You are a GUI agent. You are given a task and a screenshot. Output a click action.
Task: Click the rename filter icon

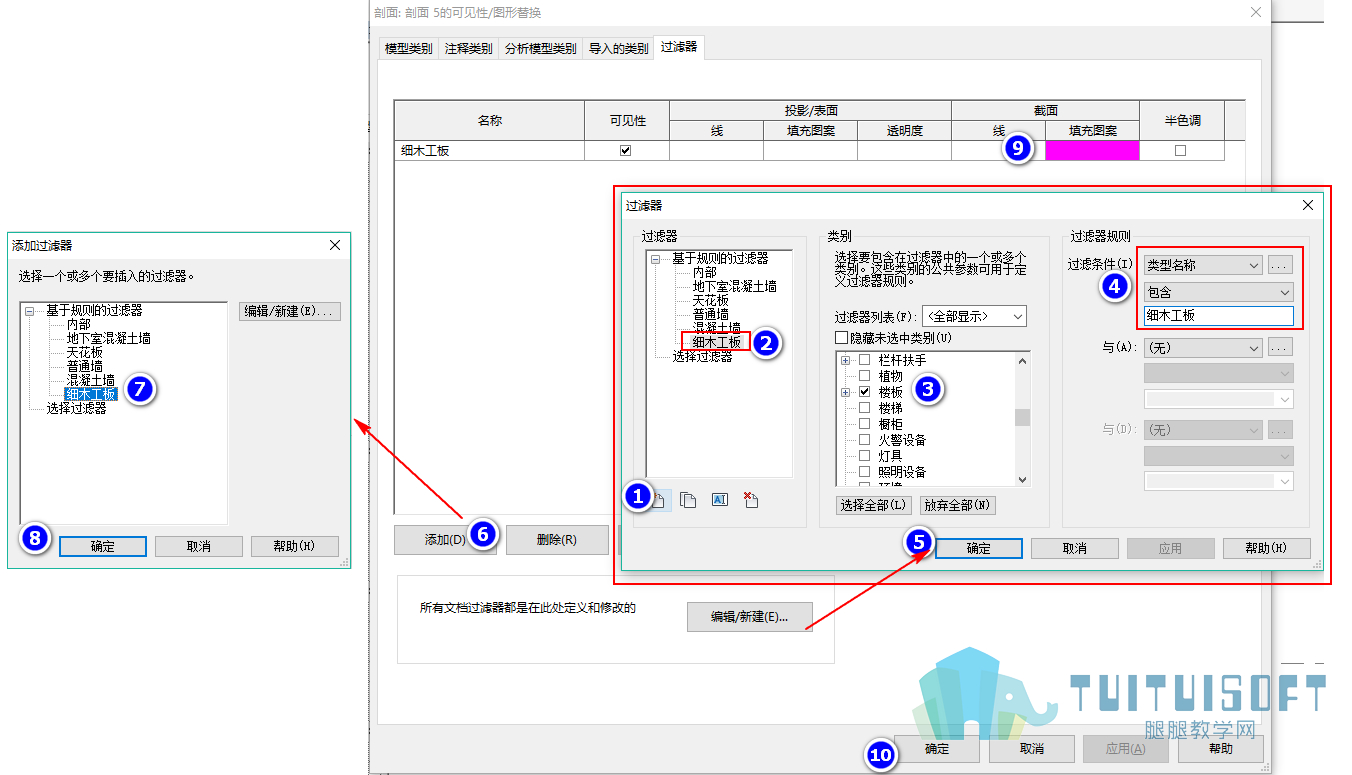pyautogui.click(x=719, y=500)
